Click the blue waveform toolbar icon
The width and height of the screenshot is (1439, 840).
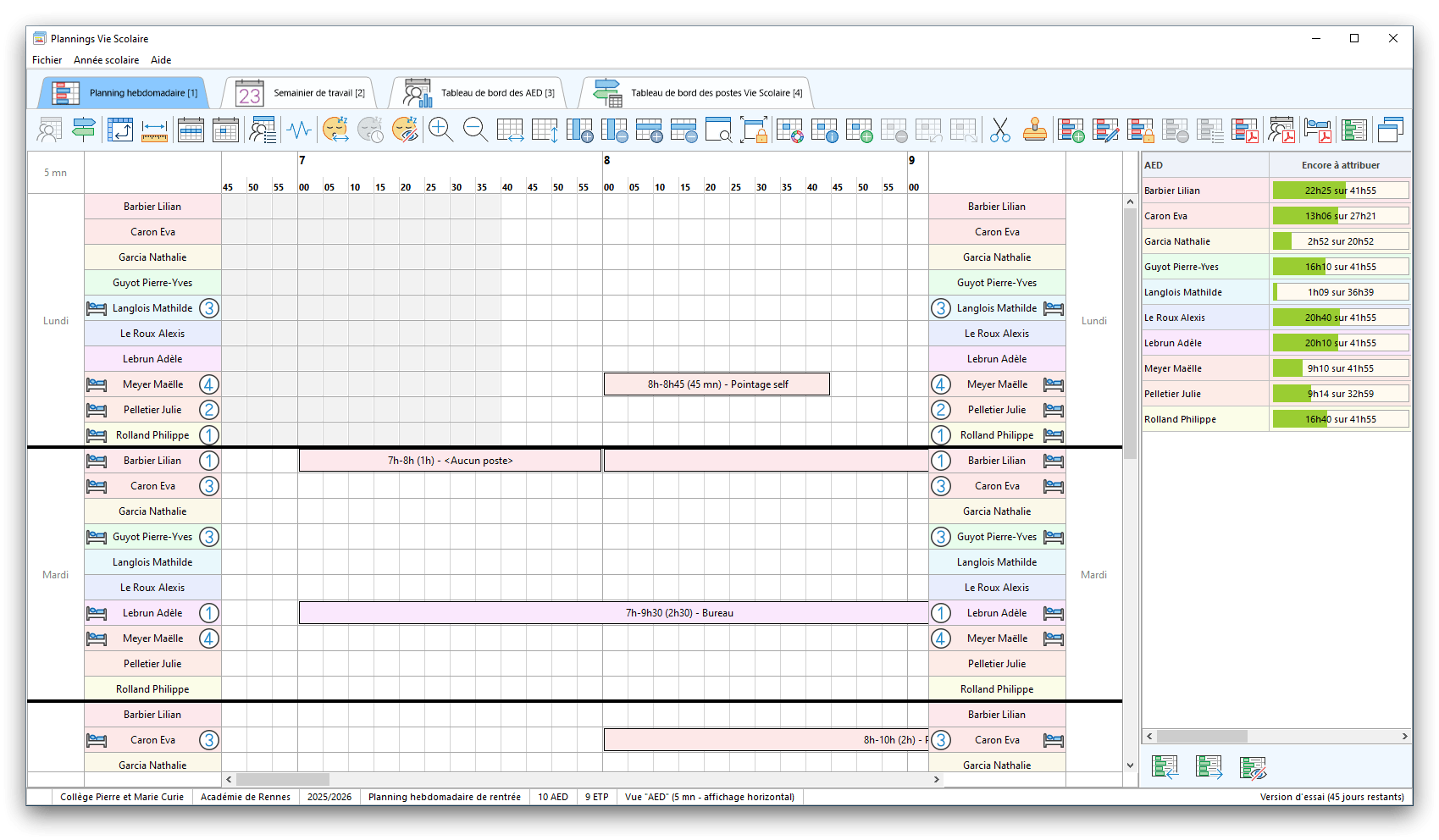pyautogui.click(x=299, y=130)
